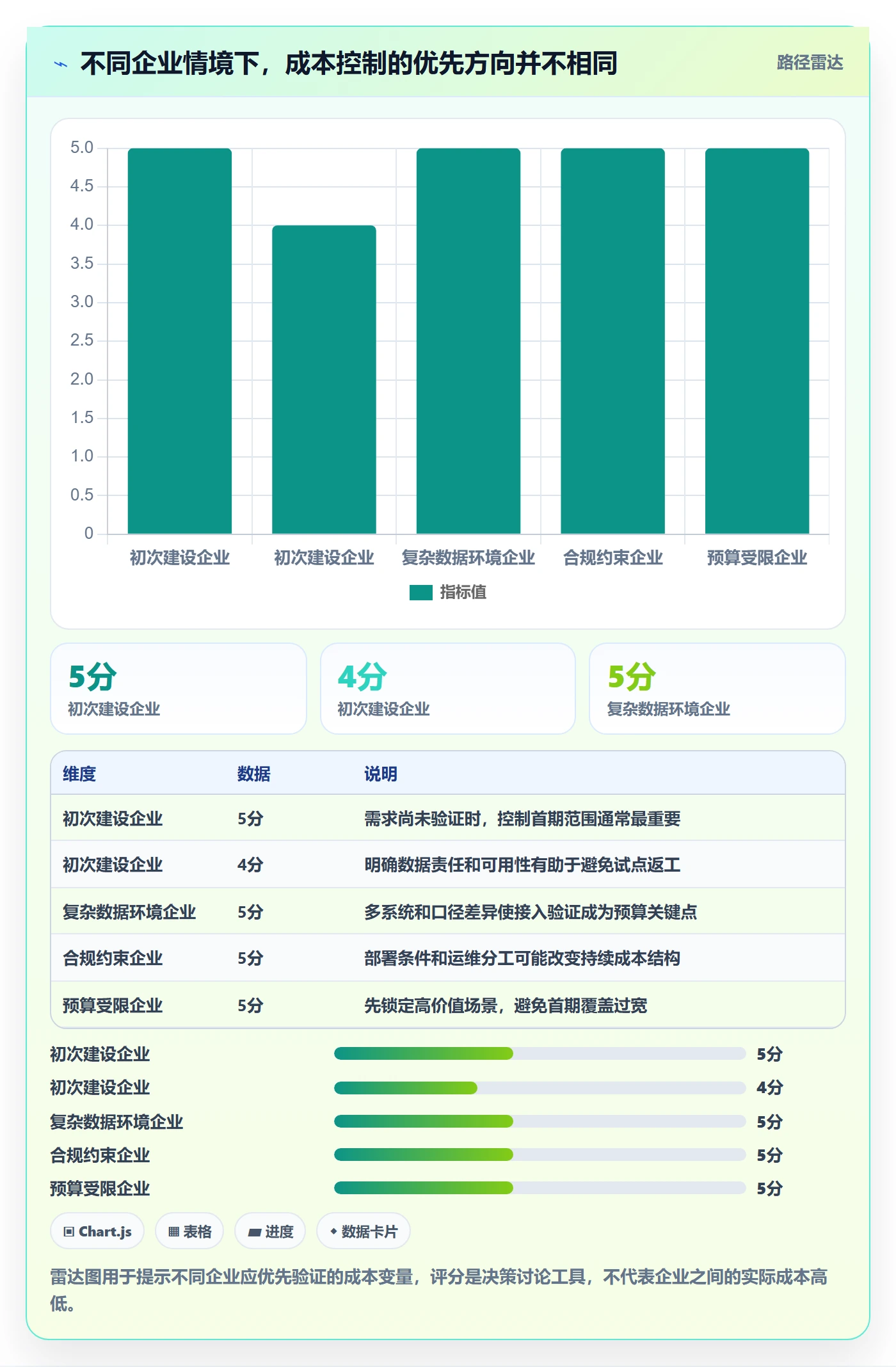896x1367 pixels.
Task: Select the 合规约束企业 chart bar
Action: pos(612,341)
